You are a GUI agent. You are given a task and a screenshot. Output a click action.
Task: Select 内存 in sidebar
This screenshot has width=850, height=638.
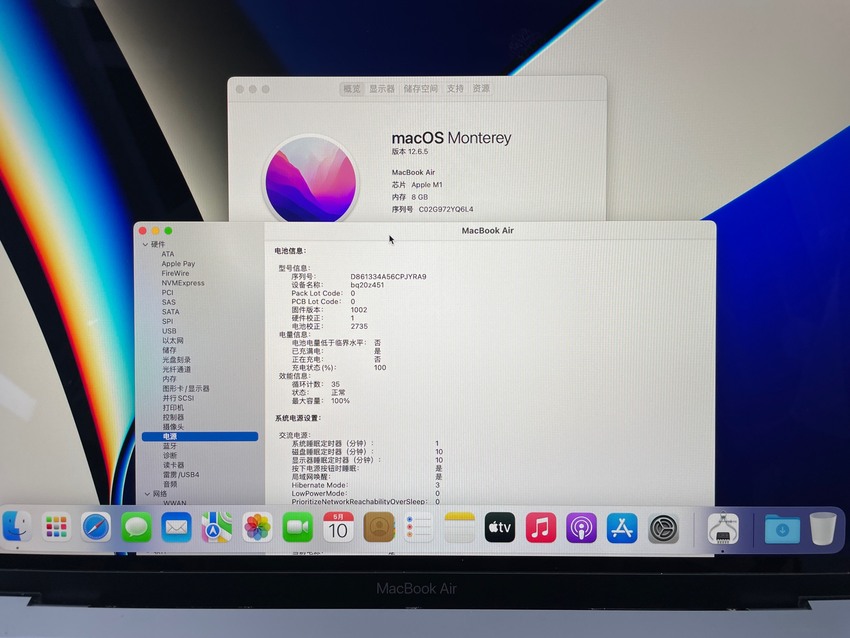[170, 379]
